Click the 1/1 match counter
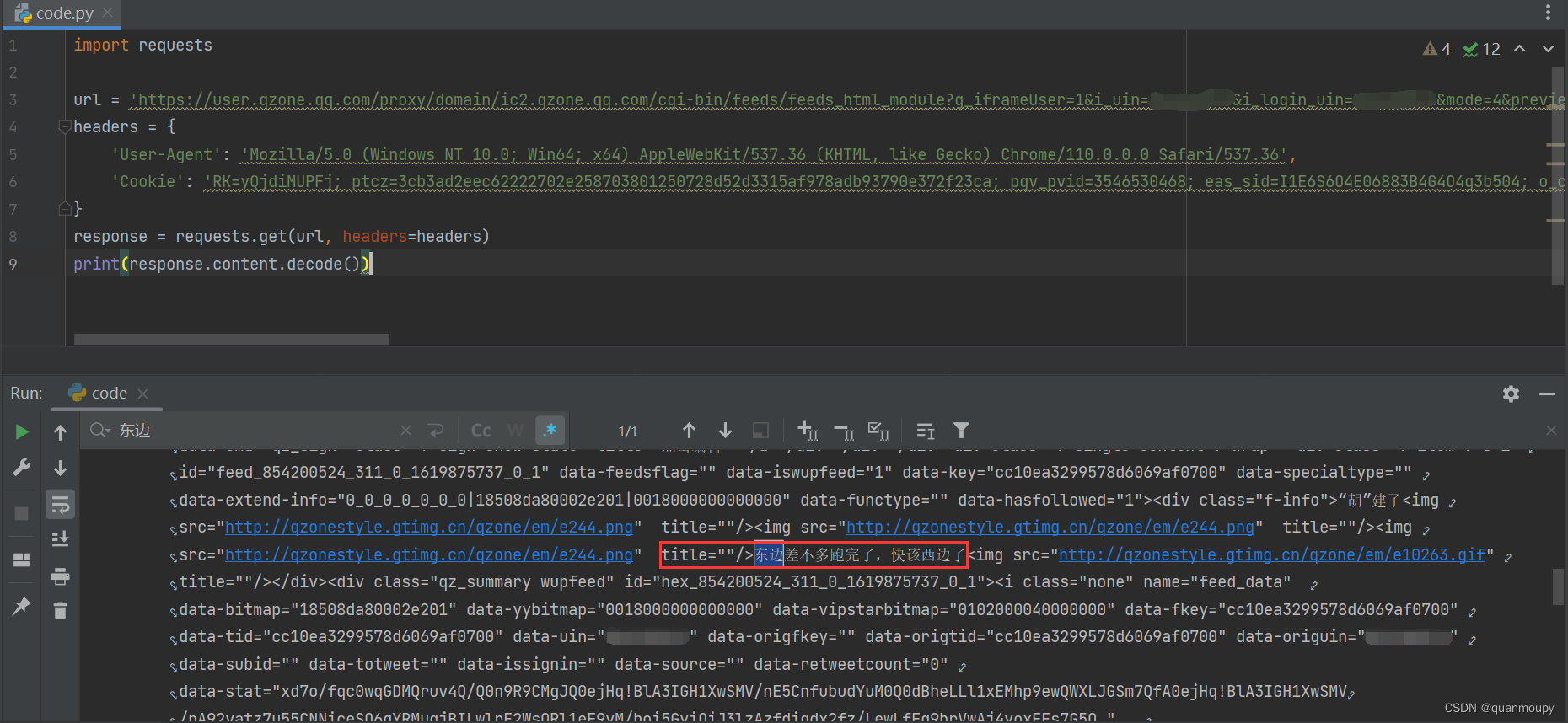Image resolution: width=1568 pixels, height=723 pixels. tap(627, 431)
